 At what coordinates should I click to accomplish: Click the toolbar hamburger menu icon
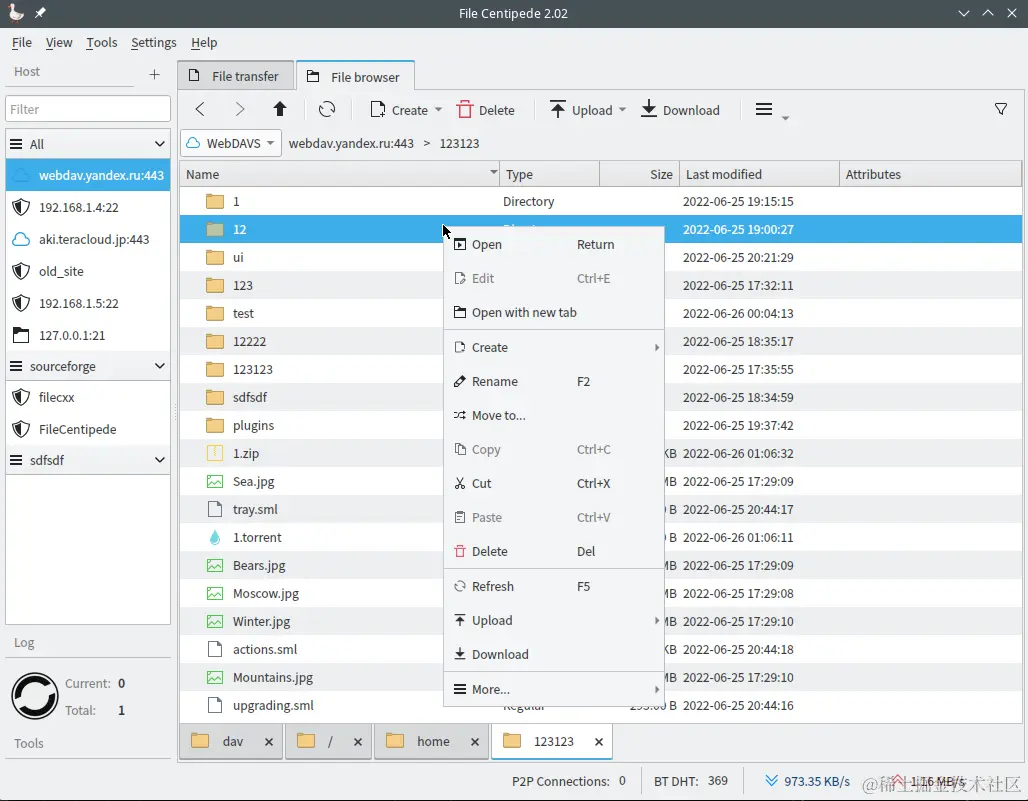[x=764, y=109]
